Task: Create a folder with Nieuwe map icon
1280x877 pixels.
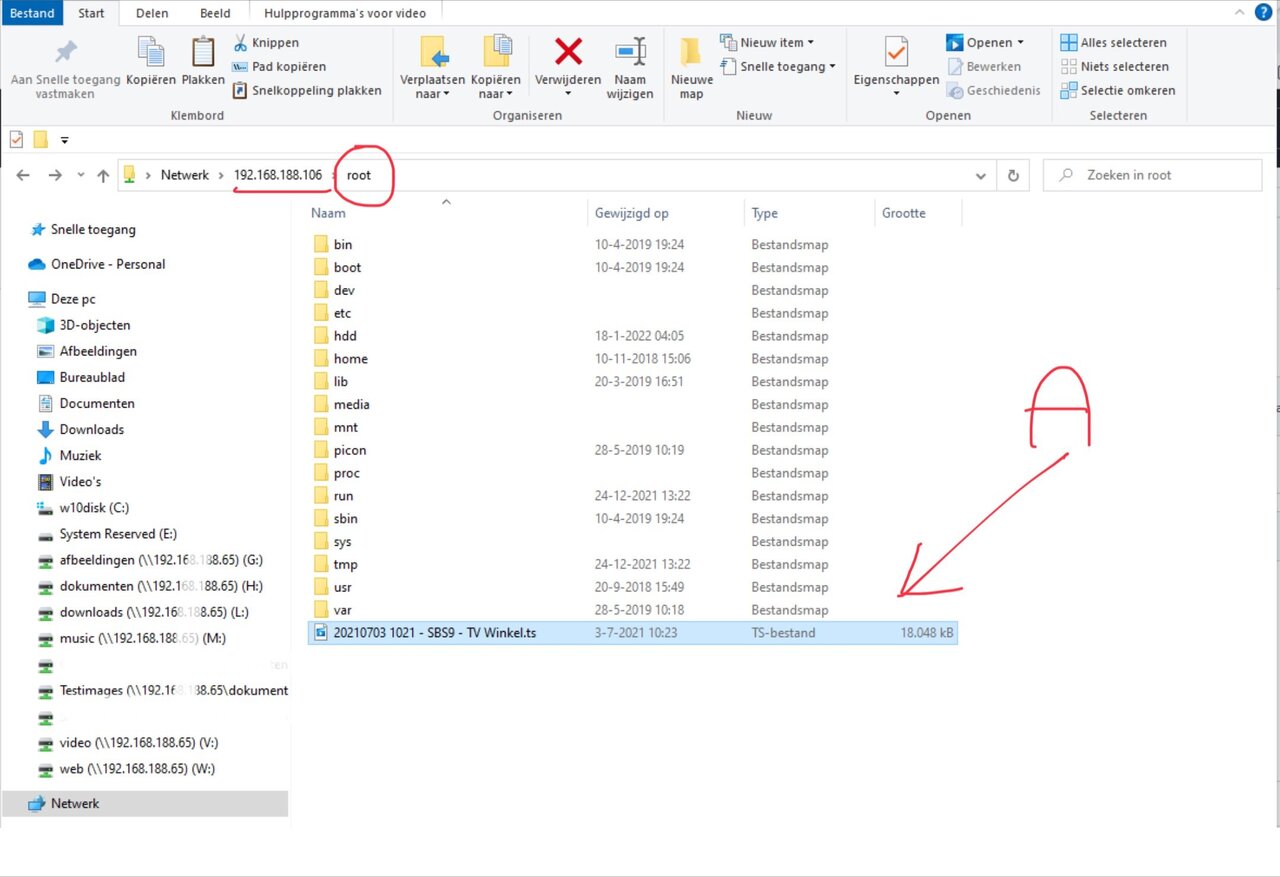Action: tap(691, 52)
